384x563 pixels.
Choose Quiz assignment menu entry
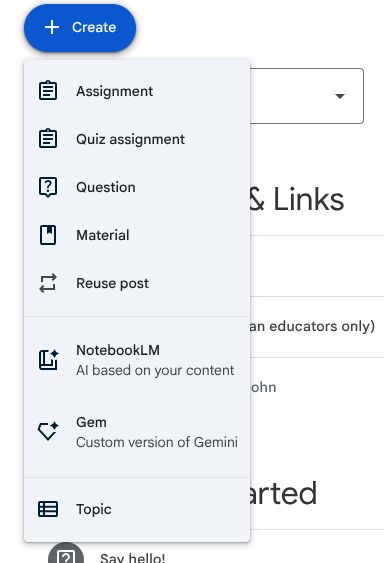pyautogui.click(x=137, y=139)
